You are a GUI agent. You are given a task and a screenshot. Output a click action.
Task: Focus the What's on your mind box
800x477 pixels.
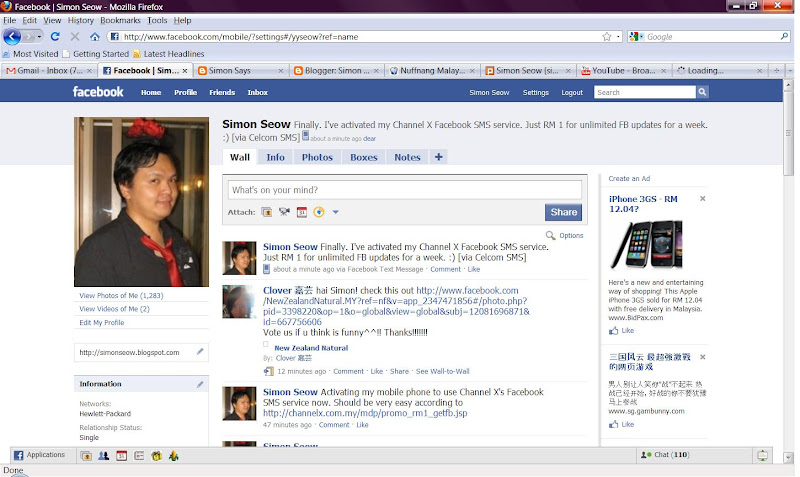click(405, 190)
